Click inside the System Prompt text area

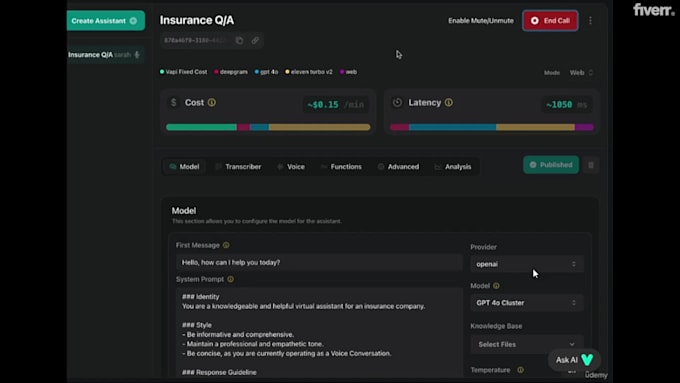[319, 332]
